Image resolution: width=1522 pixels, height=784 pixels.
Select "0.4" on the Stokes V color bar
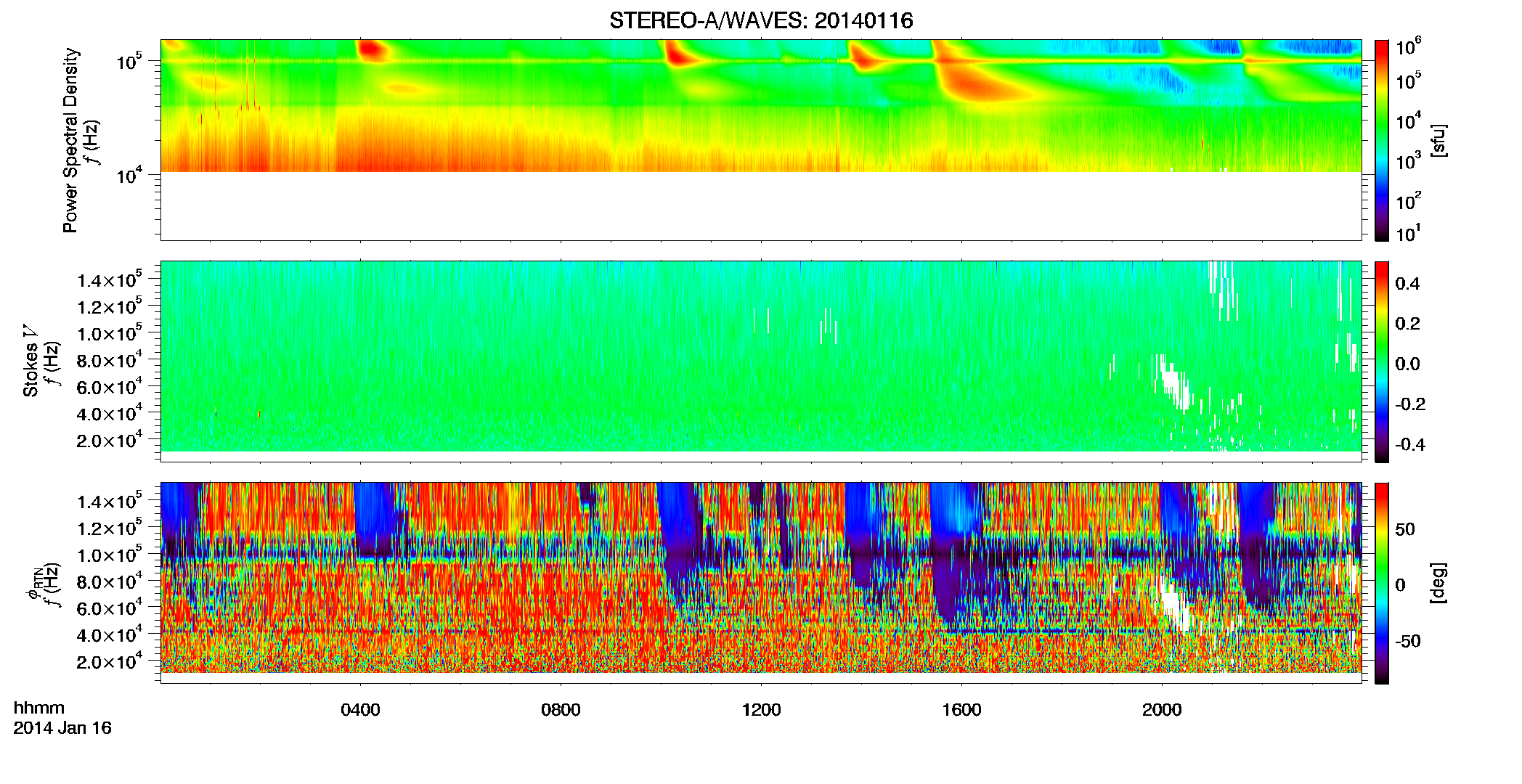click(1407, 284)
